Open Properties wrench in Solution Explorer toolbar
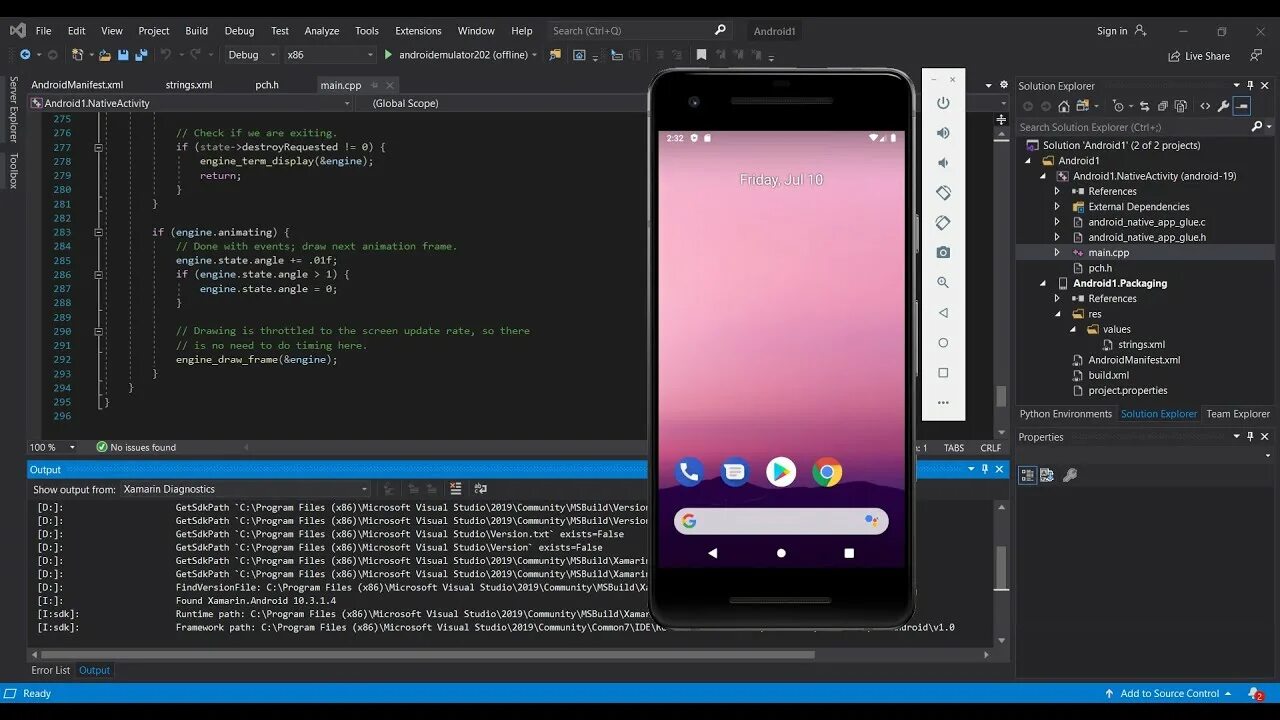 (x=1223, y=106)
